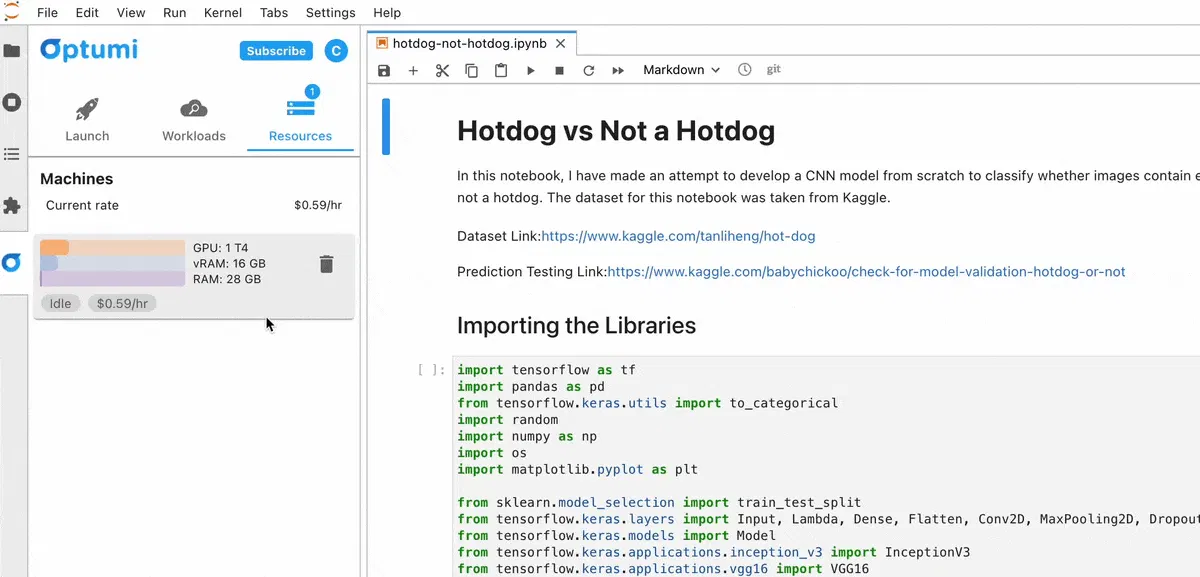
Task: Click the vRAM: 16 GB text
Action: [229, 263]
